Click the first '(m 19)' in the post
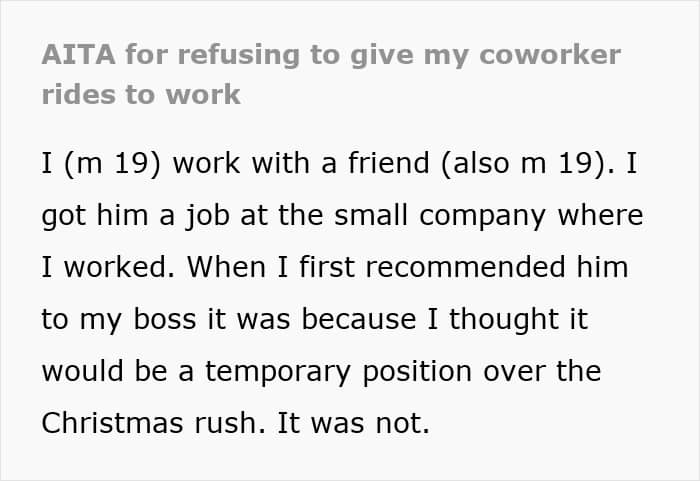Viewport: 700px width, 481px height. tap(112, 163)
